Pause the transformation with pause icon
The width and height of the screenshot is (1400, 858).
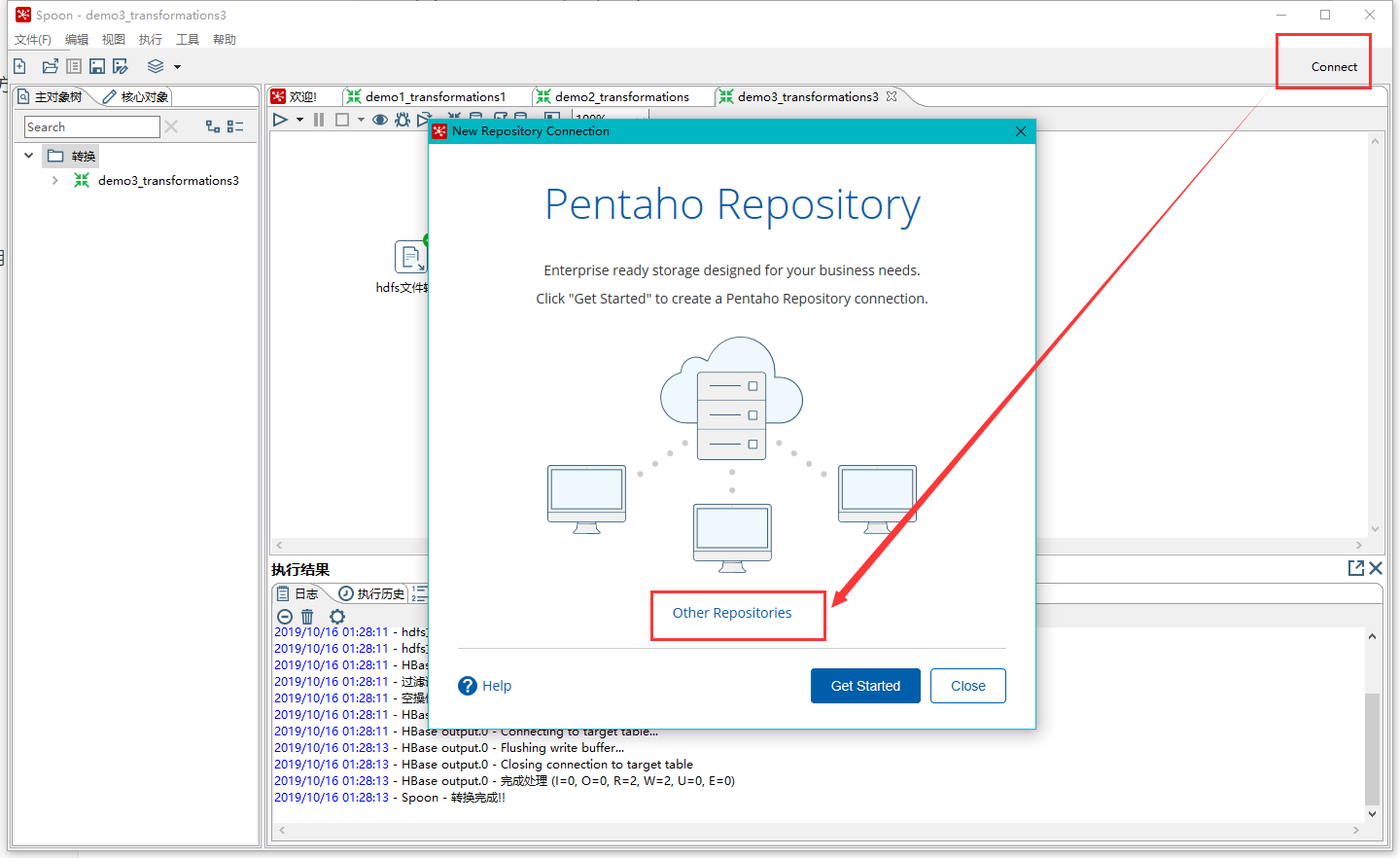pos(319,120)
